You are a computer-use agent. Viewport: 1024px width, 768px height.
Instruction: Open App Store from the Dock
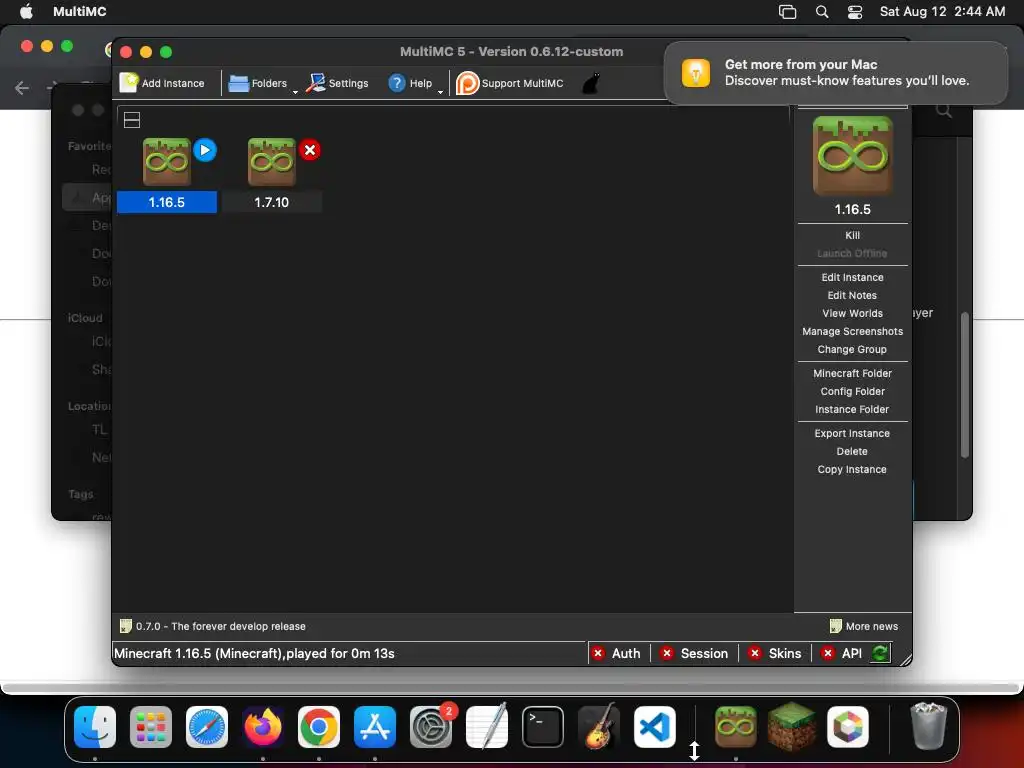tap(375, 727)
